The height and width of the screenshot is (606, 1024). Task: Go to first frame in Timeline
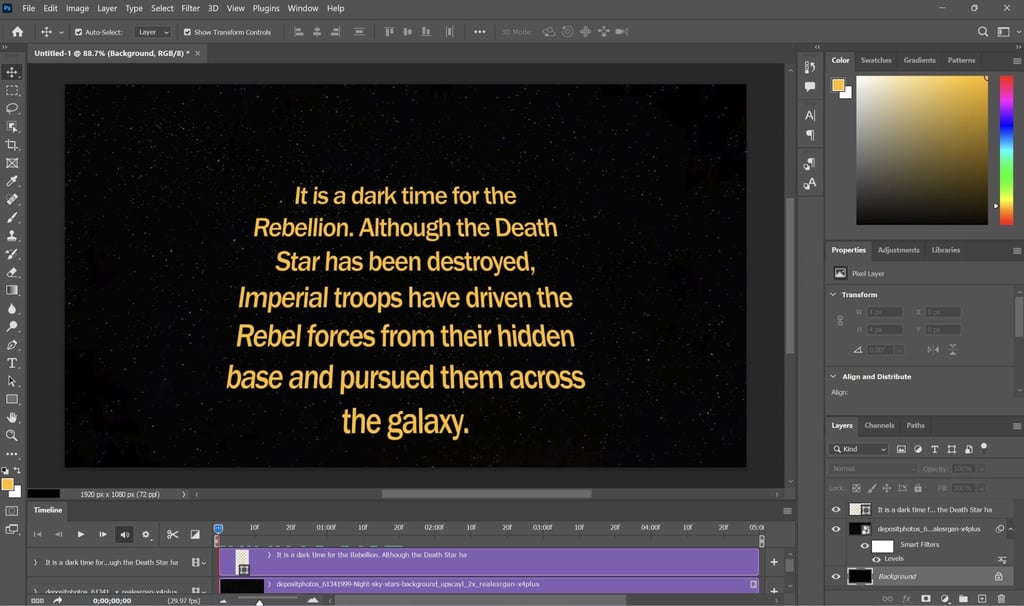(x=37, y=534)
